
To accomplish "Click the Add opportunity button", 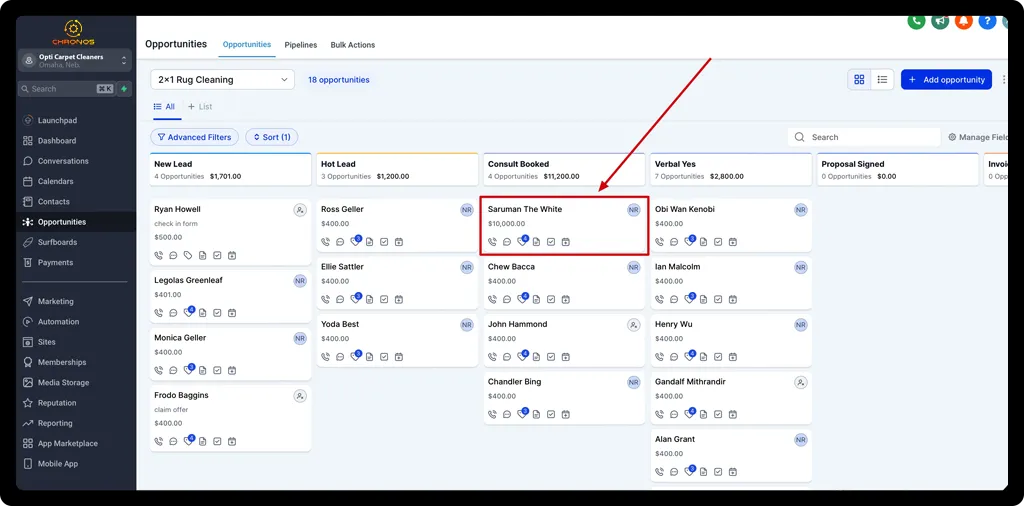I will click(x=946, y=80).
